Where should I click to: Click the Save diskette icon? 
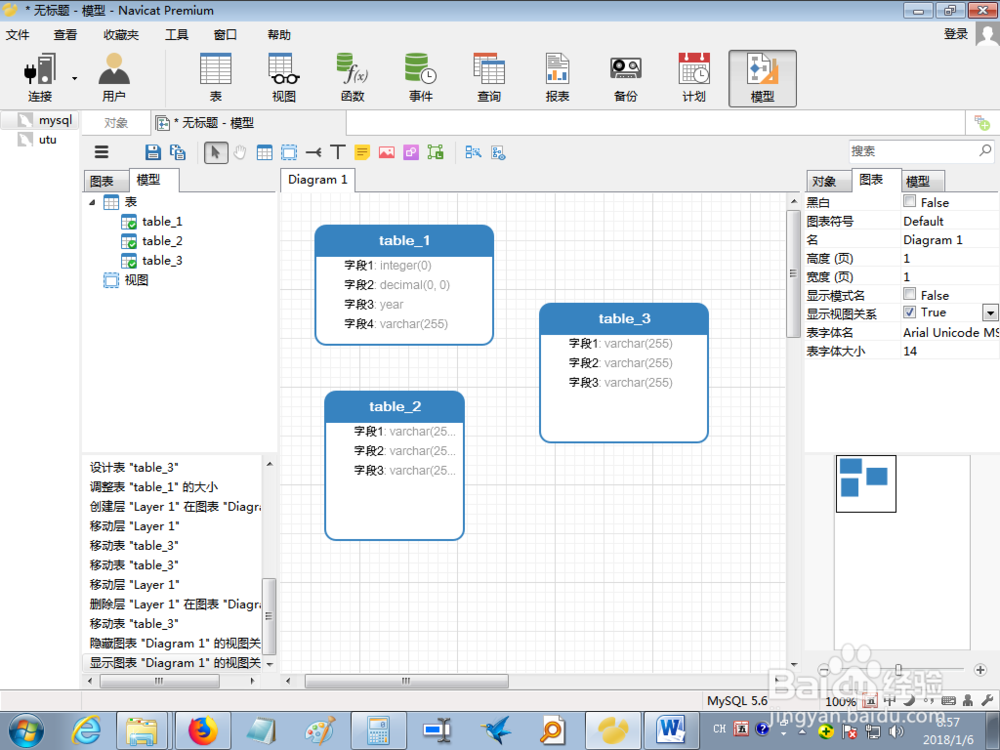pyautogui.click(x=152, y=152)
